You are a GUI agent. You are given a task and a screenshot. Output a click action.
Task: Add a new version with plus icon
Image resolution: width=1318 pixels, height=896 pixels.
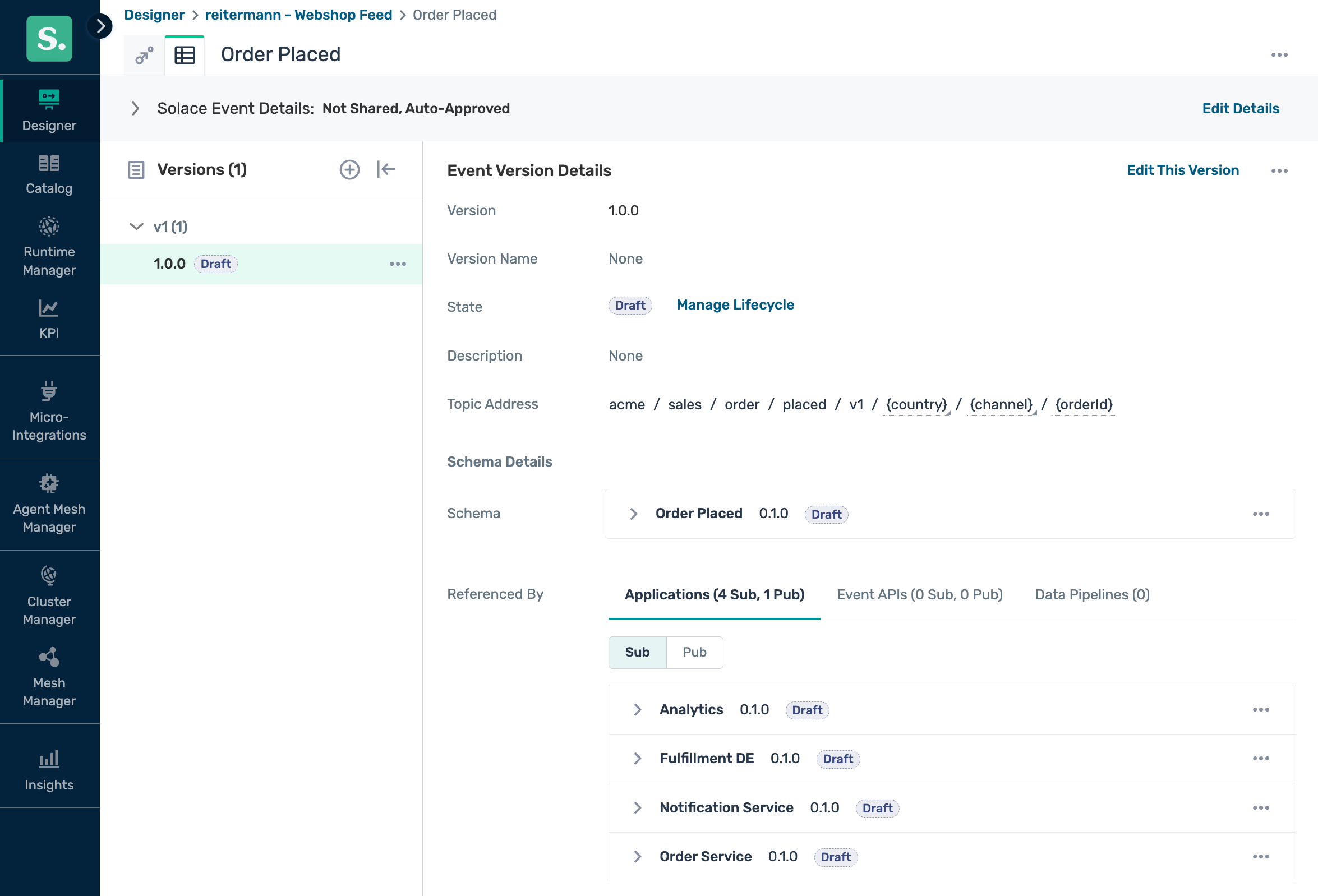click(349, 169)
